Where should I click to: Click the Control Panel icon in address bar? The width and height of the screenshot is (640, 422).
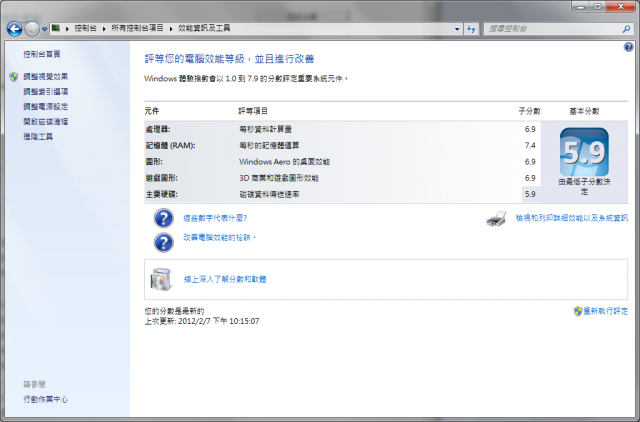click(x=56, y=28)
